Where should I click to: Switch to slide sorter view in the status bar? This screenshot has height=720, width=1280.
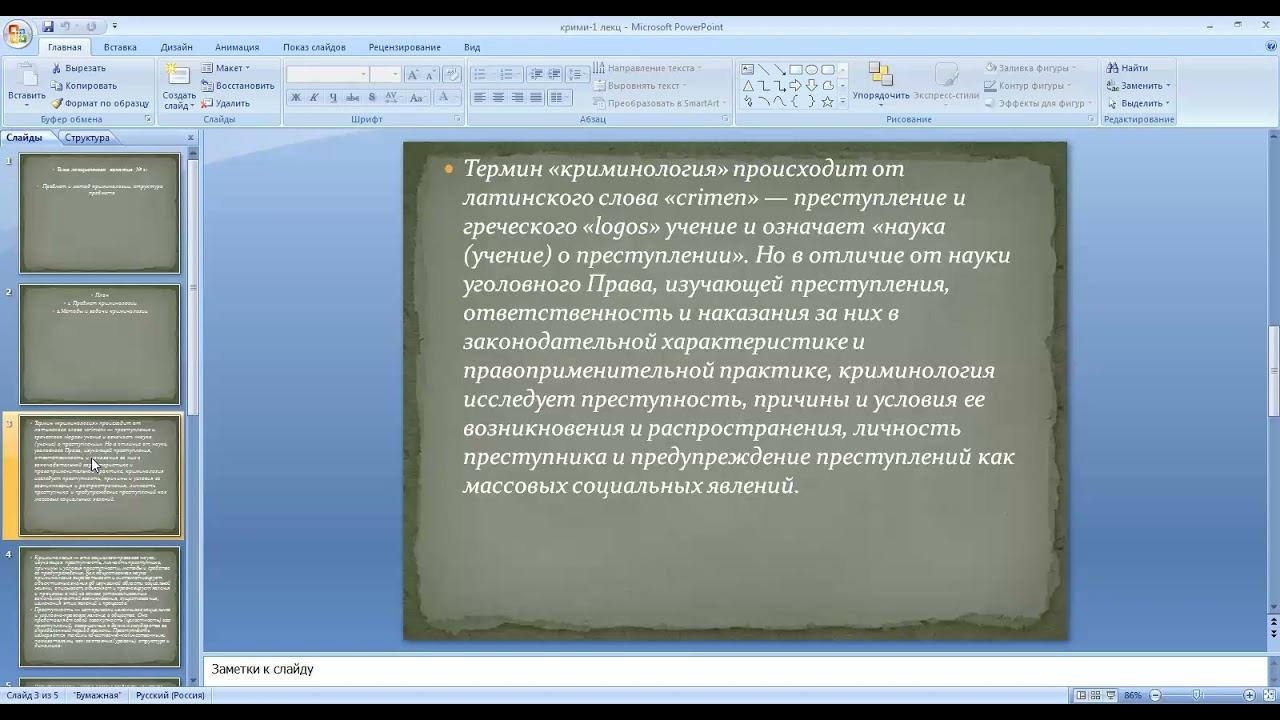pyautogui.click(x=1095, y=695)
